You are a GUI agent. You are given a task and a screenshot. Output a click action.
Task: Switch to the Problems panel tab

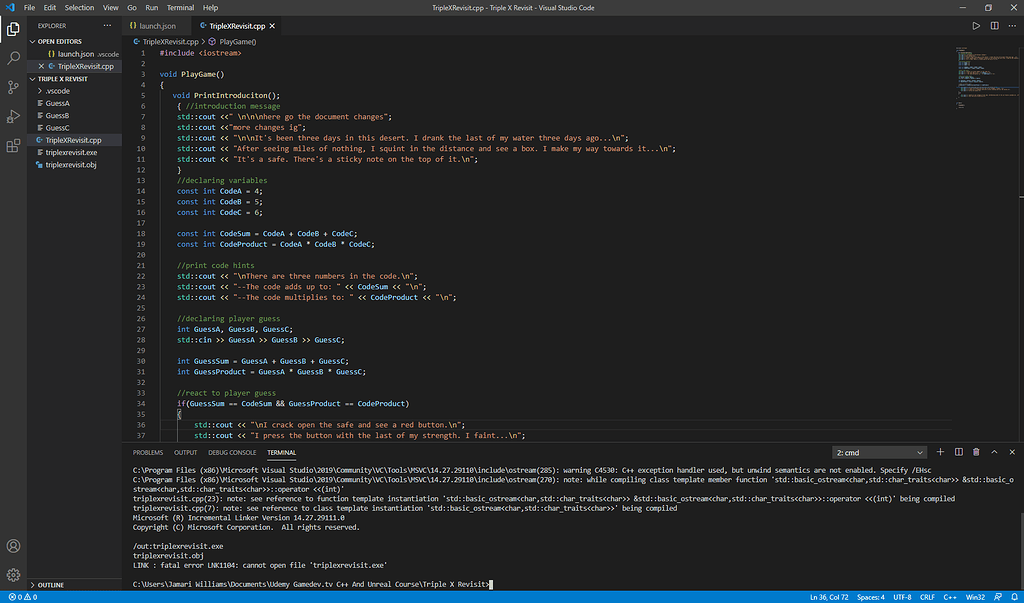[x=148, y=452]
